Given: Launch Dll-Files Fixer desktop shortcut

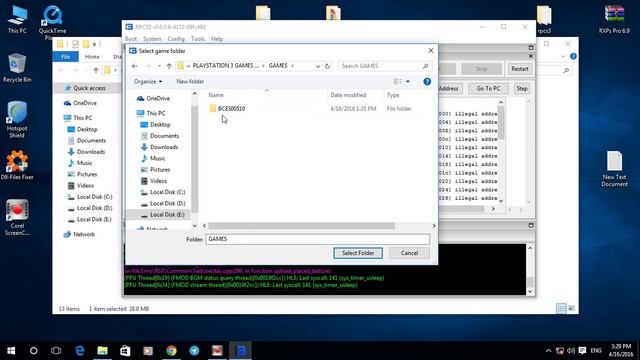Looking at the screenshot, I should pyautogui.click(x=17, y=165).
